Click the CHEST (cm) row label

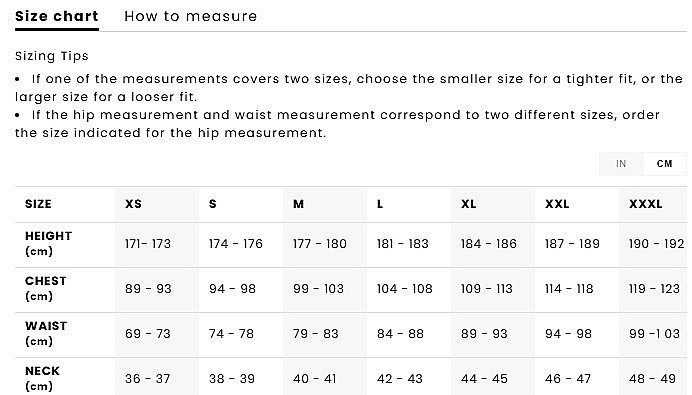46,289
